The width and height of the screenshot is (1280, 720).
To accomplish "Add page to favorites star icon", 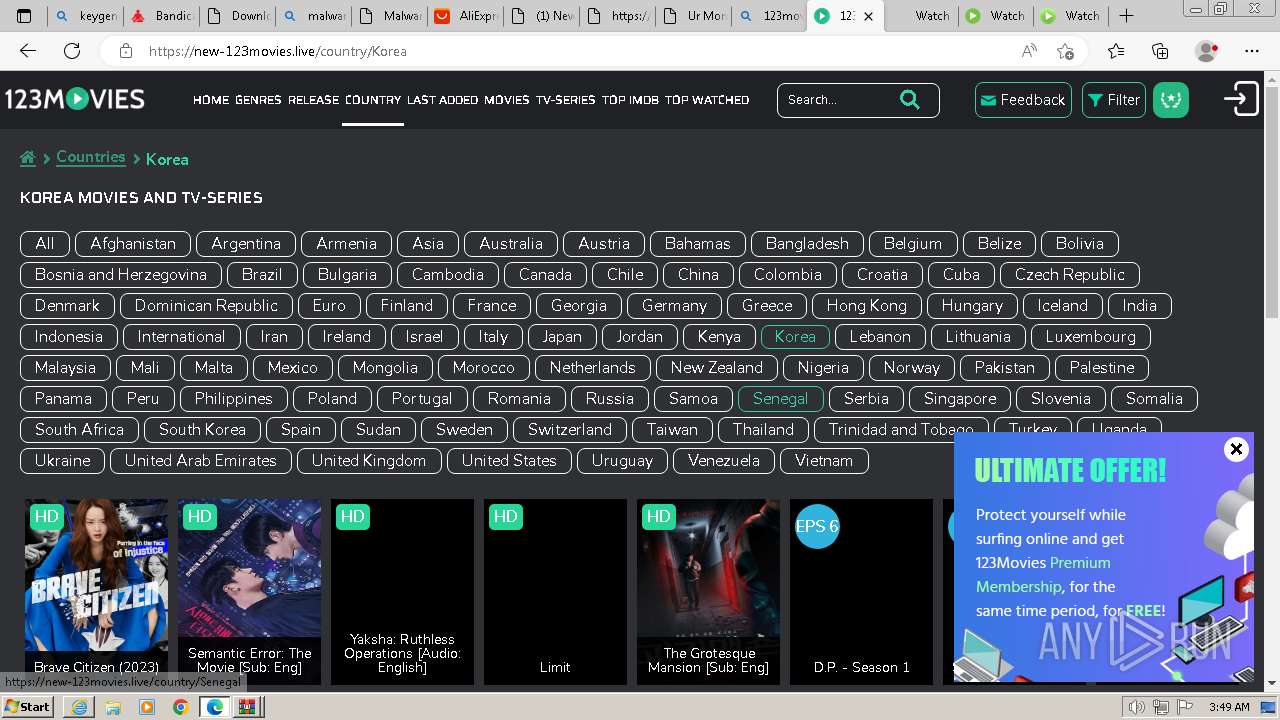I will [1065, 51].
